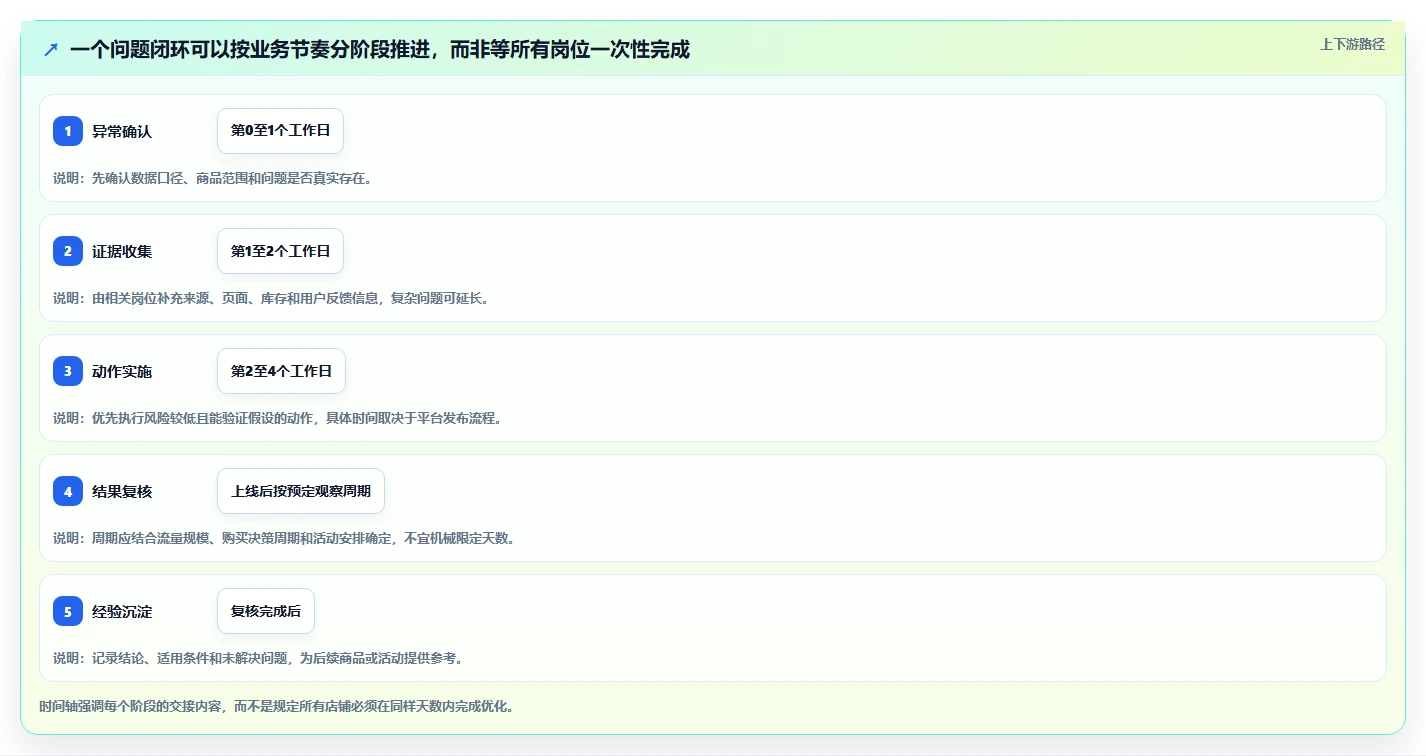Select step number 2 badge
The width and height of the screenshot is (1426, 756).
pos(68,251)
